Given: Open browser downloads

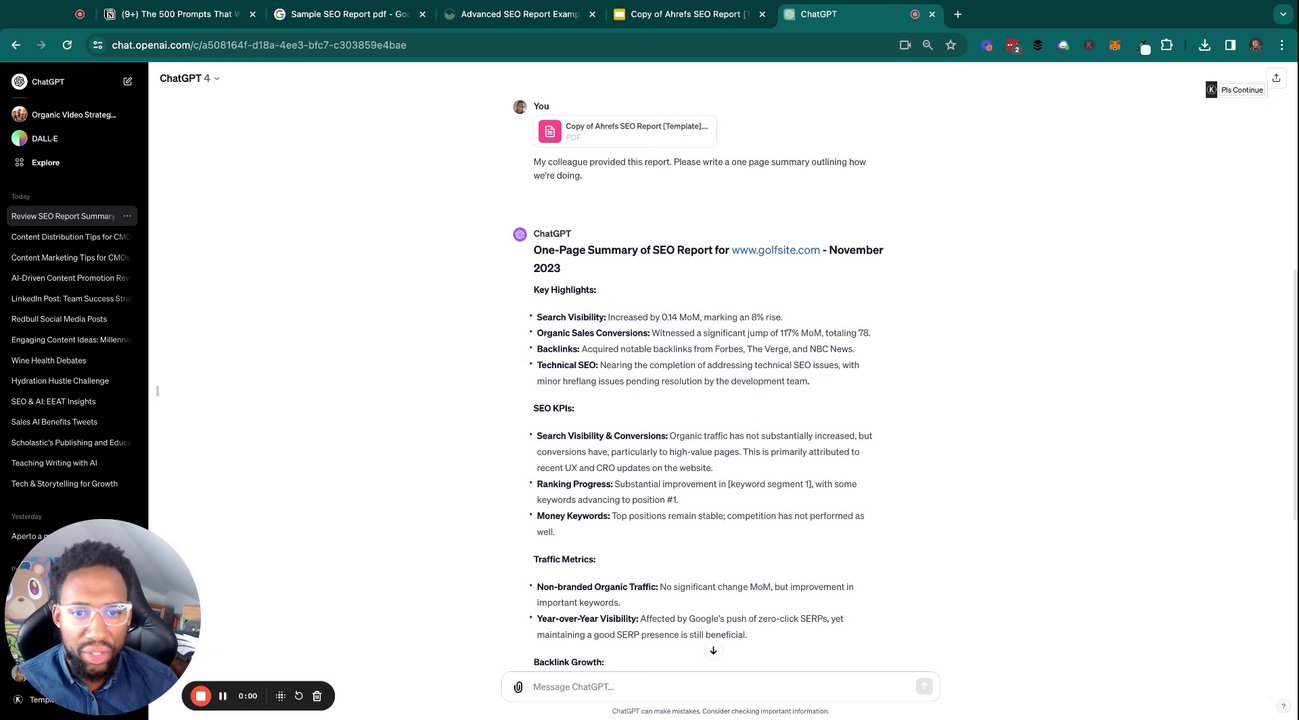Looking at the screenshot, I should (1204, 45).
